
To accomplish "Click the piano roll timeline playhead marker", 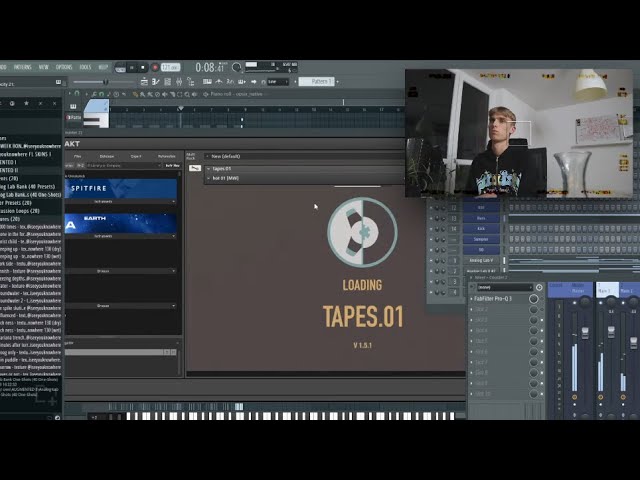I will point(181,109).
